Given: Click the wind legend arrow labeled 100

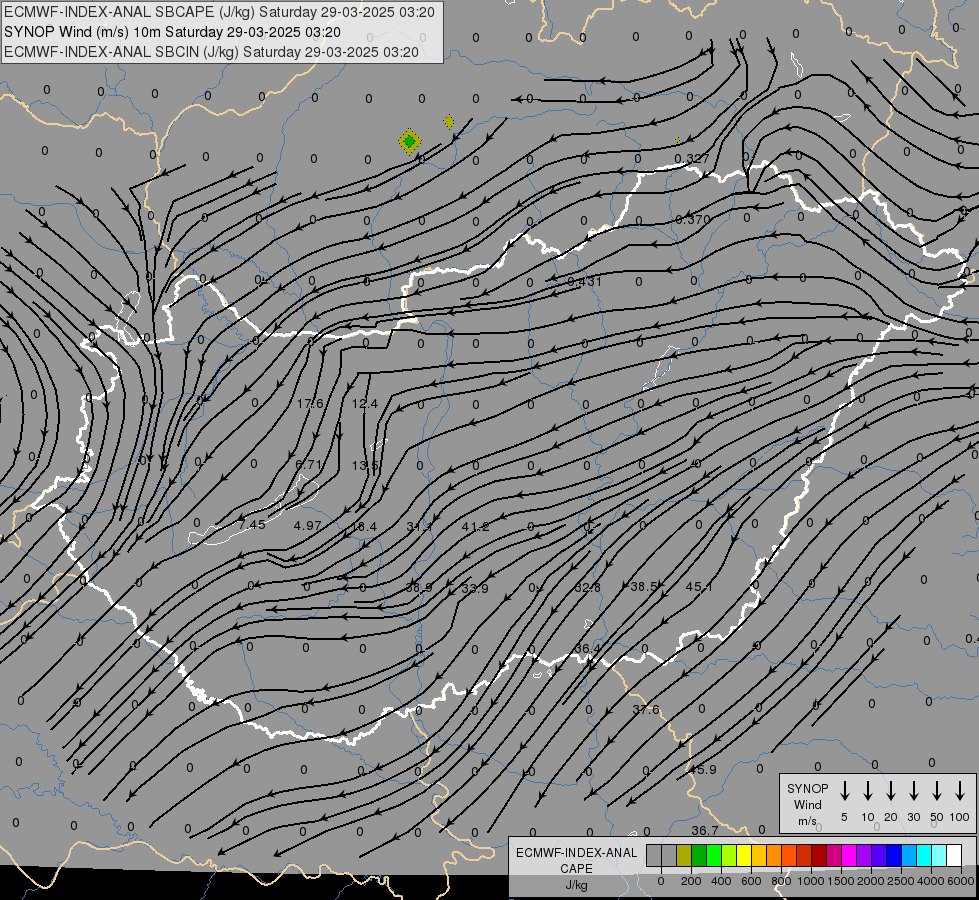Looking at the screenshot, I should tap(960, 791).
